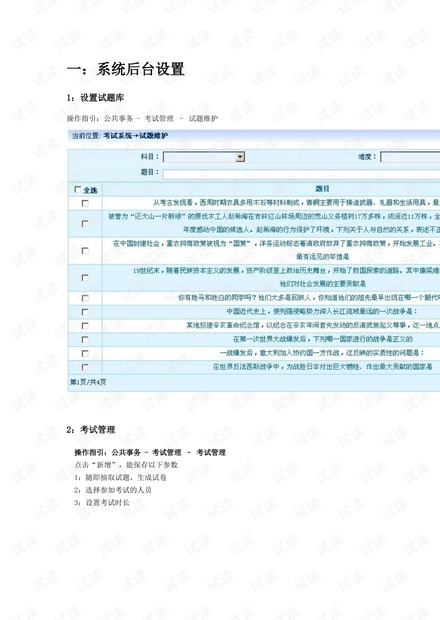Select question text 在第一次世界大战爆发后，下列哪一国家进行的战争是正义的

point(323,339)
